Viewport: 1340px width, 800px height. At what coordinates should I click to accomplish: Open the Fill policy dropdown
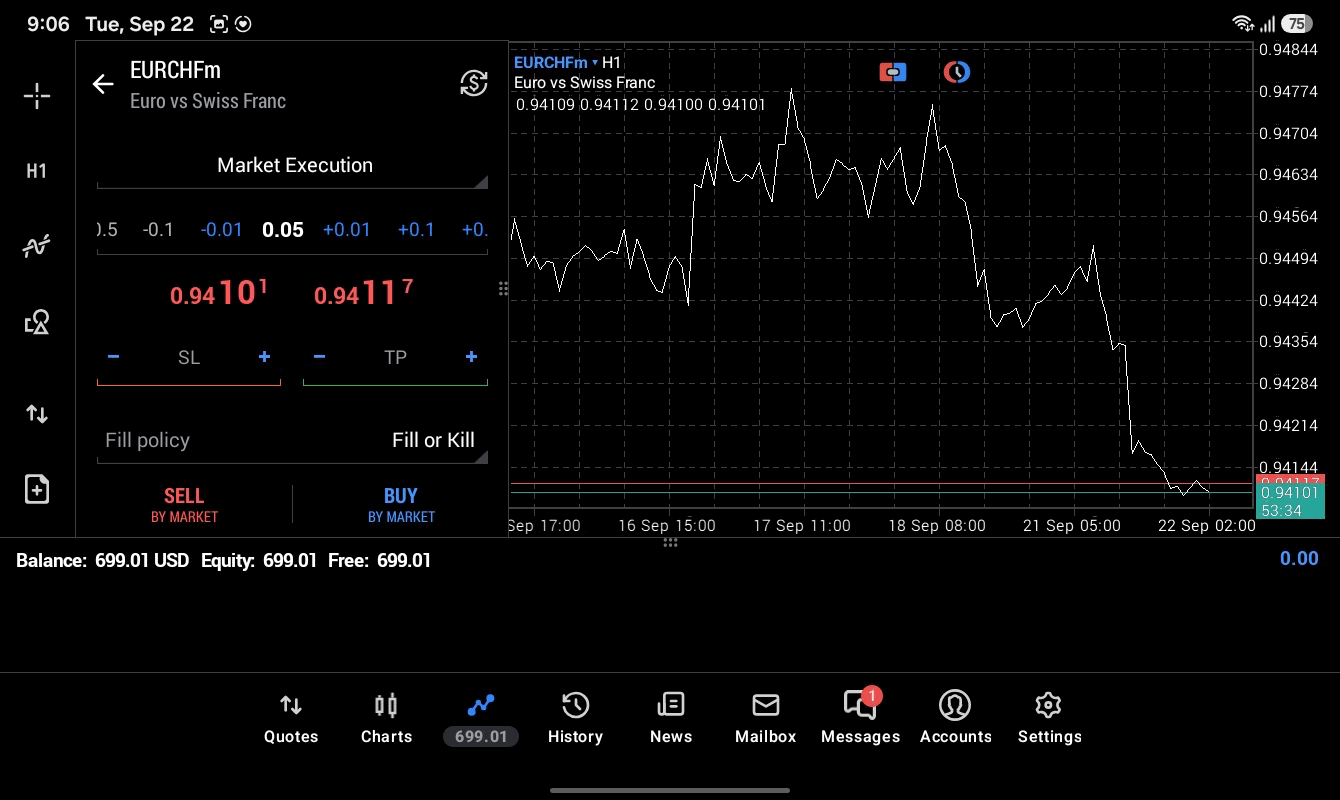tap(292, 441)
